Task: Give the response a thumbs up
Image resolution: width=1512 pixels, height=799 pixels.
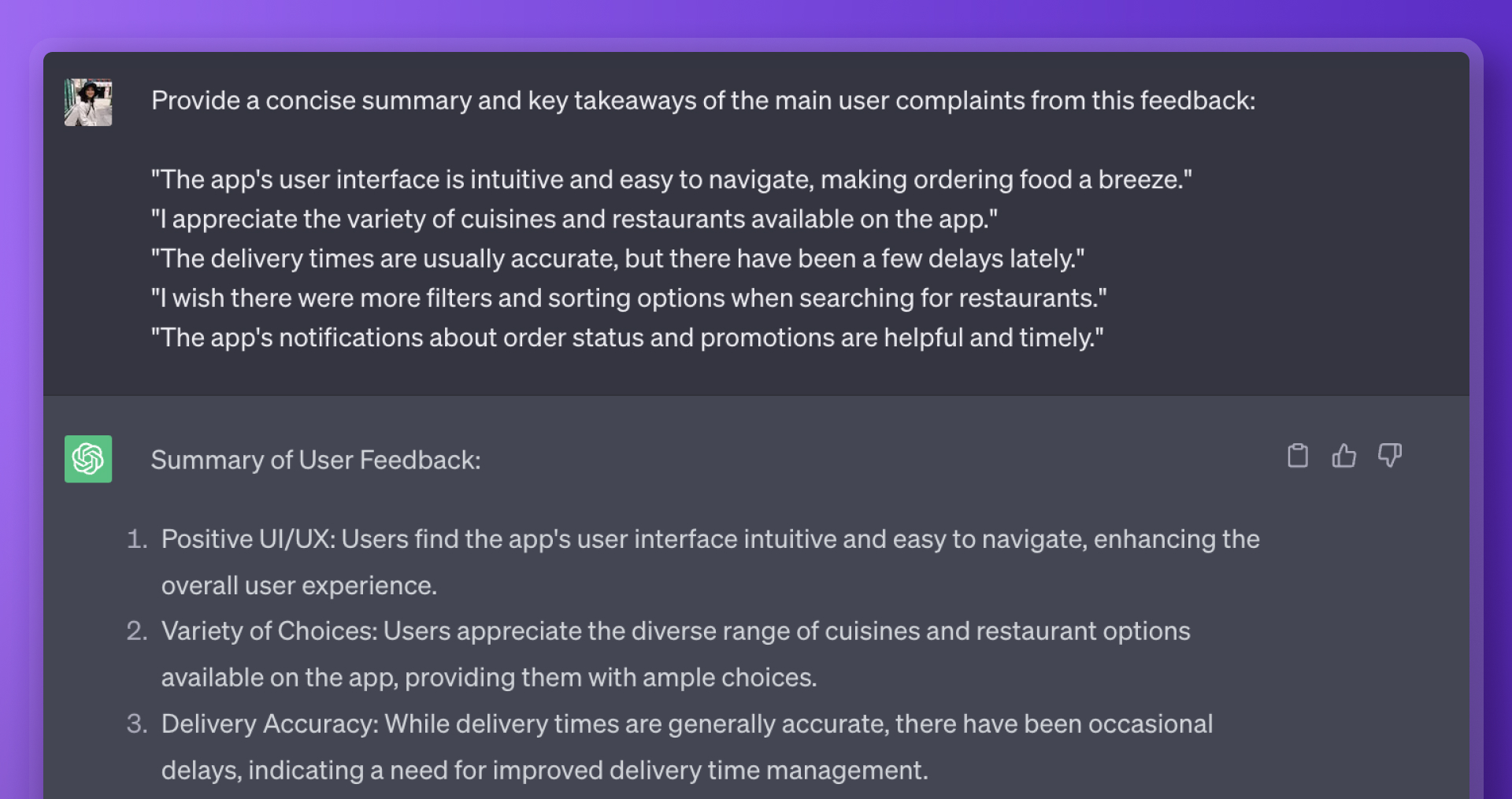Action: [x=1343, y=456]
